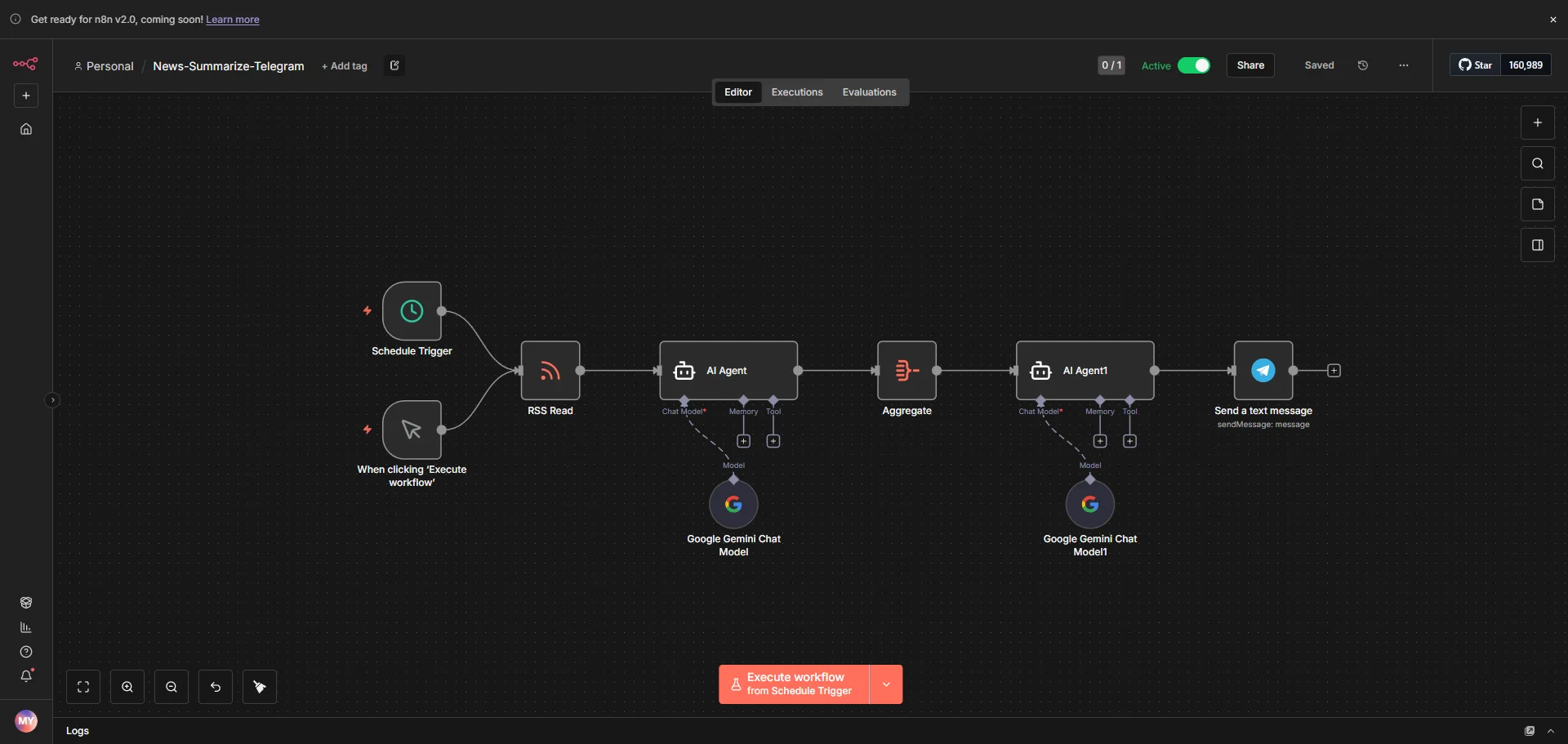Open the canvas search button

coord(1537,163)
